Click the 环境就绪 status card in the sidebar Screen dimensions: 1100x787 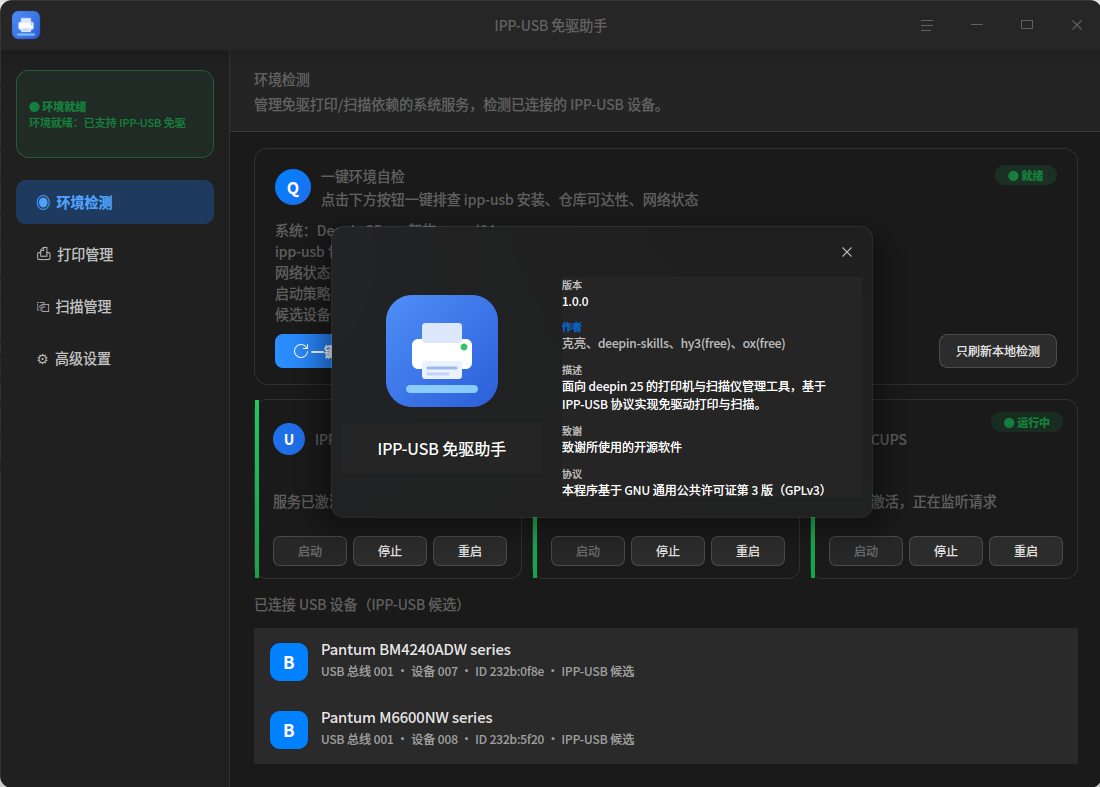(115, 114)
